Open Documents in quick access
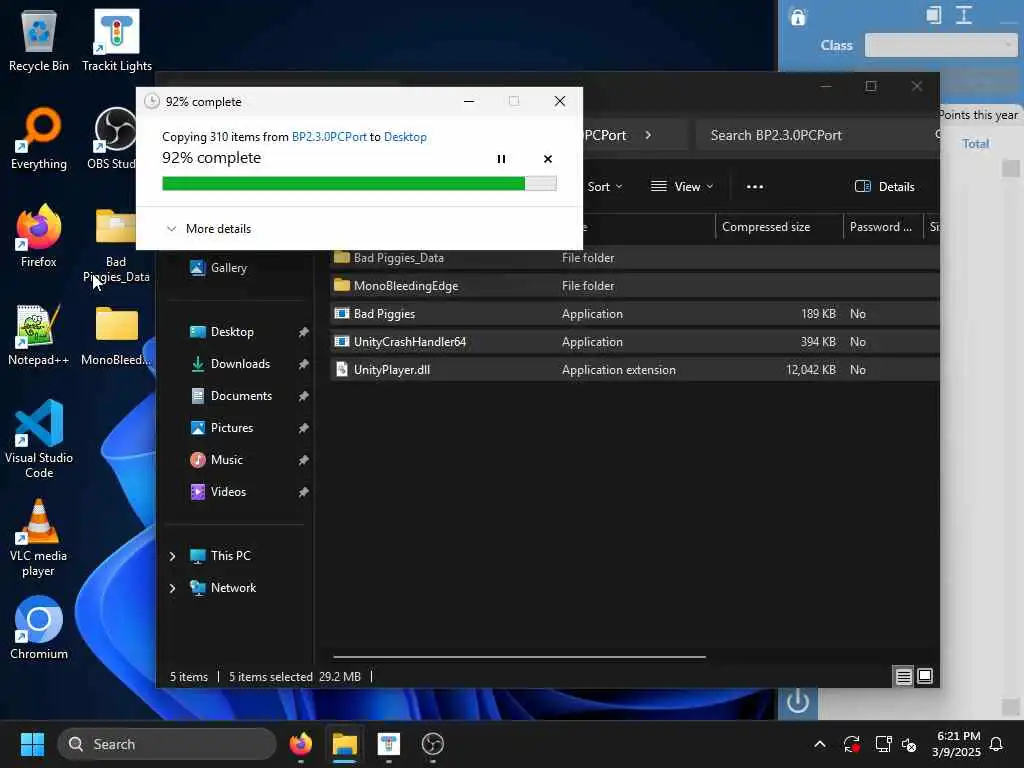 241,396
